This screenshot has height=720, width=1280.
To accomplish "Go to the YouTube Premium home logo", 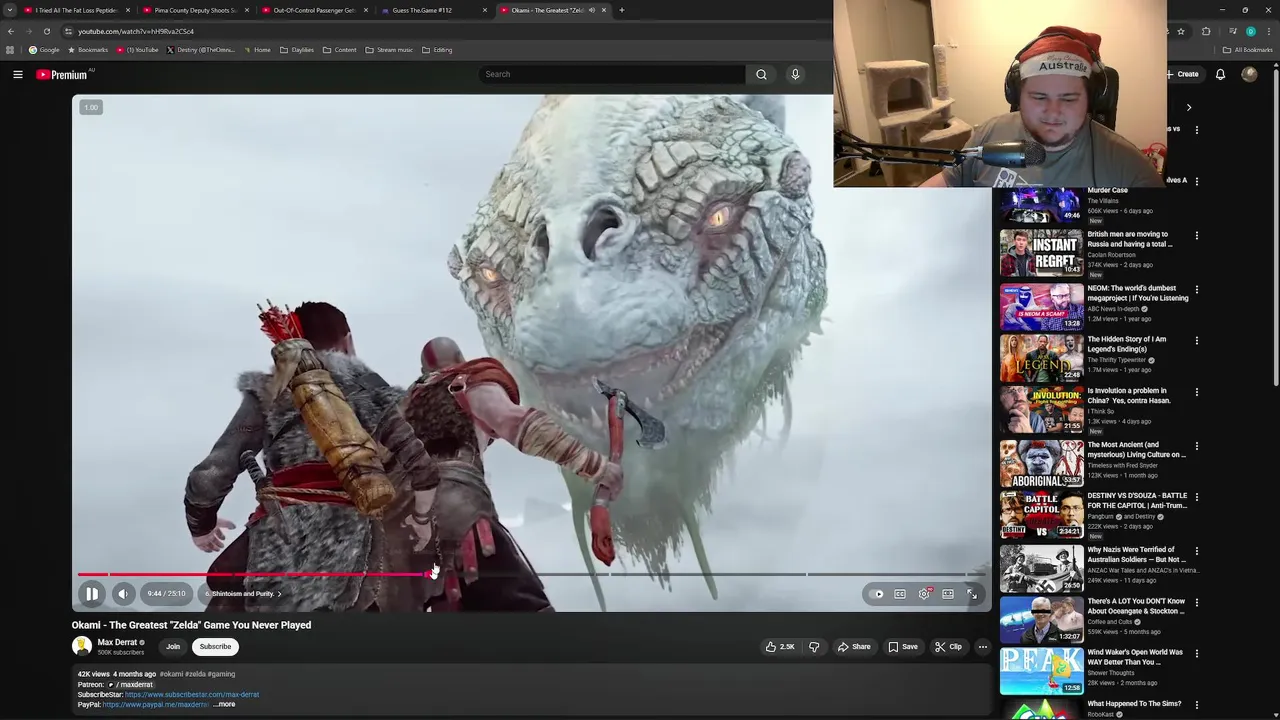I will [62, 75].
